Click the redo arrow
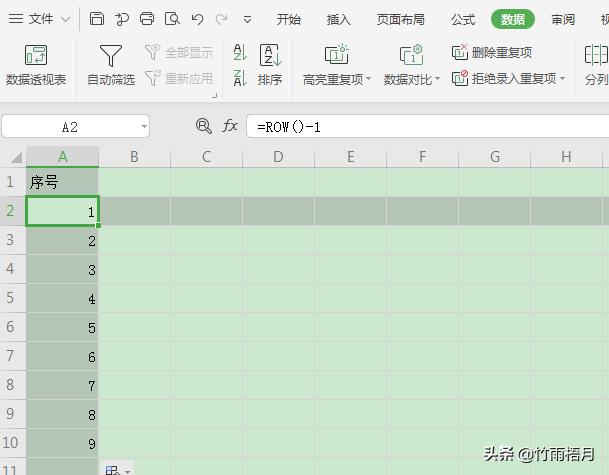The height and width of the screenshot is (475, 609). pos(221,19)
